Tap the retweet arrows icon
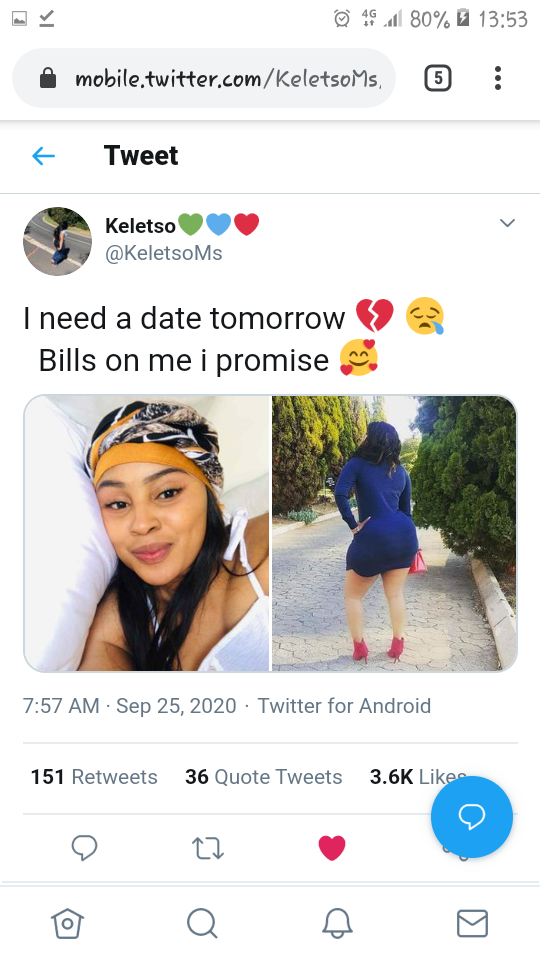The height and width of the screenshot is (960, 540). point(208,848)
